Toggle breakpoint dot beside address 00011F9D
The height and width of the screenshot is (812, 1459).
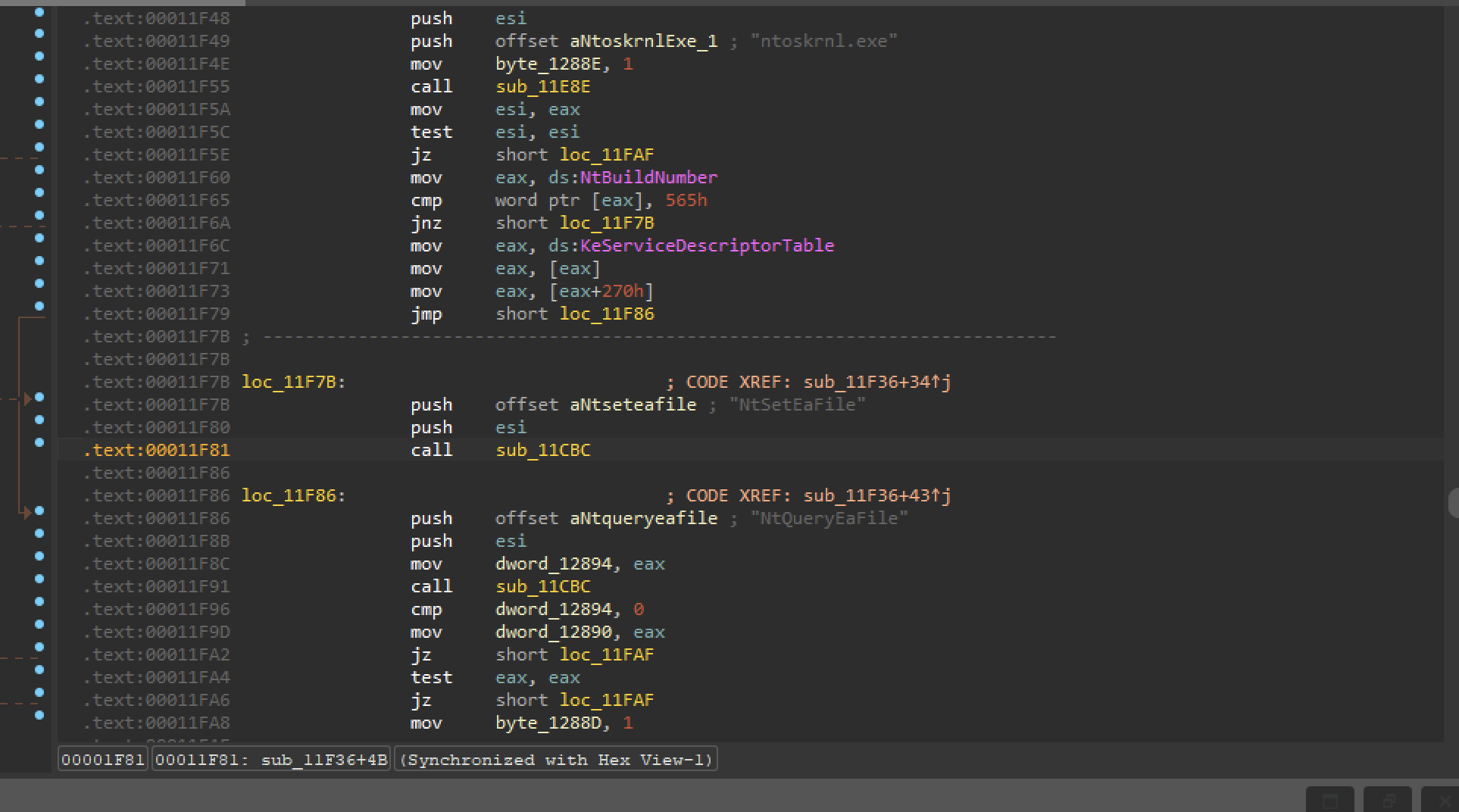39,624
